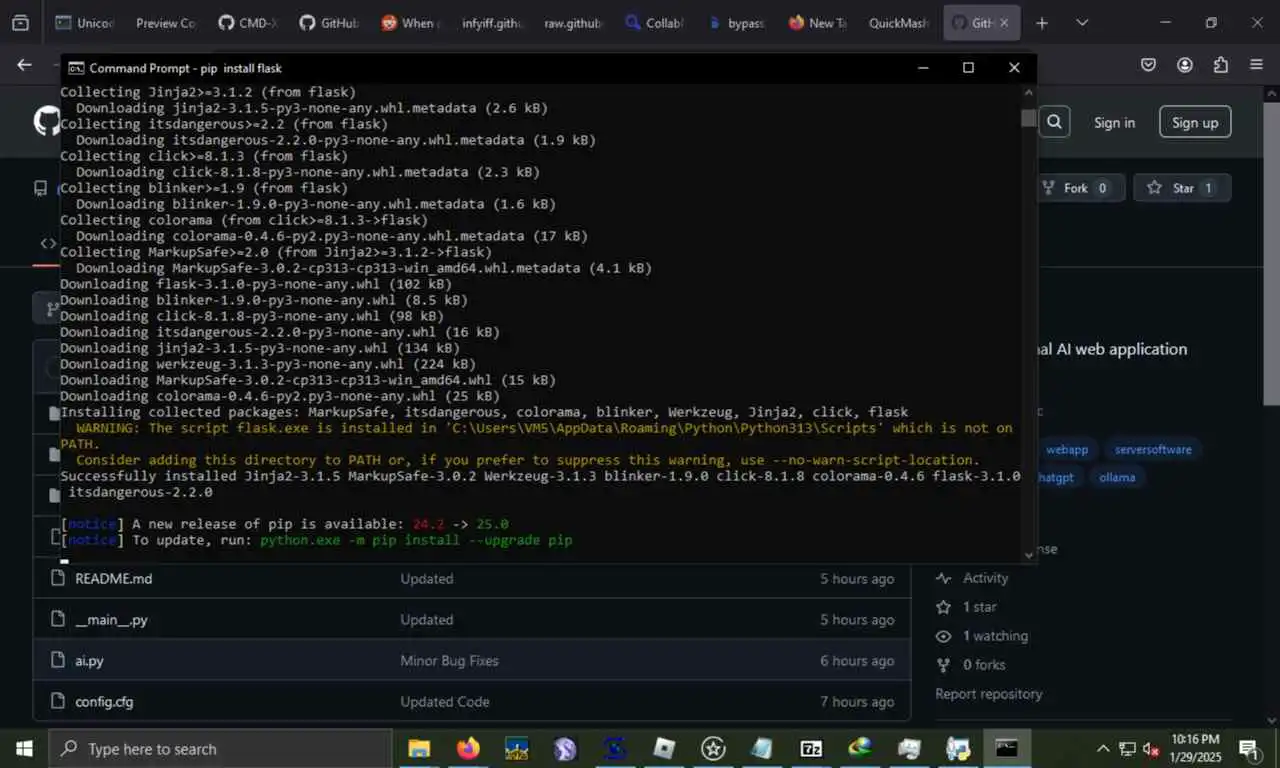Open Firefox View icon left of tabs
Screen dimensions: 1280x768
coord(20,23)
